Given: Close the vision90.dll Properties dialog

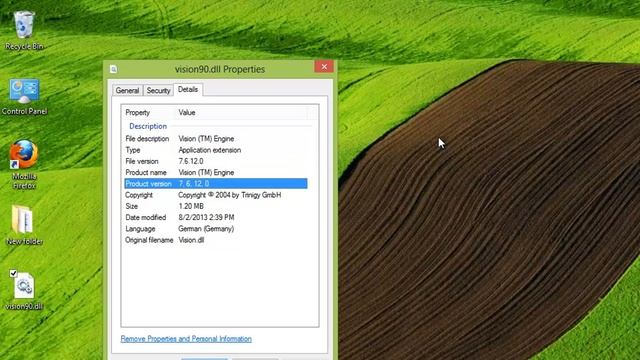Looking at the screenshot, I should (324, 67).
